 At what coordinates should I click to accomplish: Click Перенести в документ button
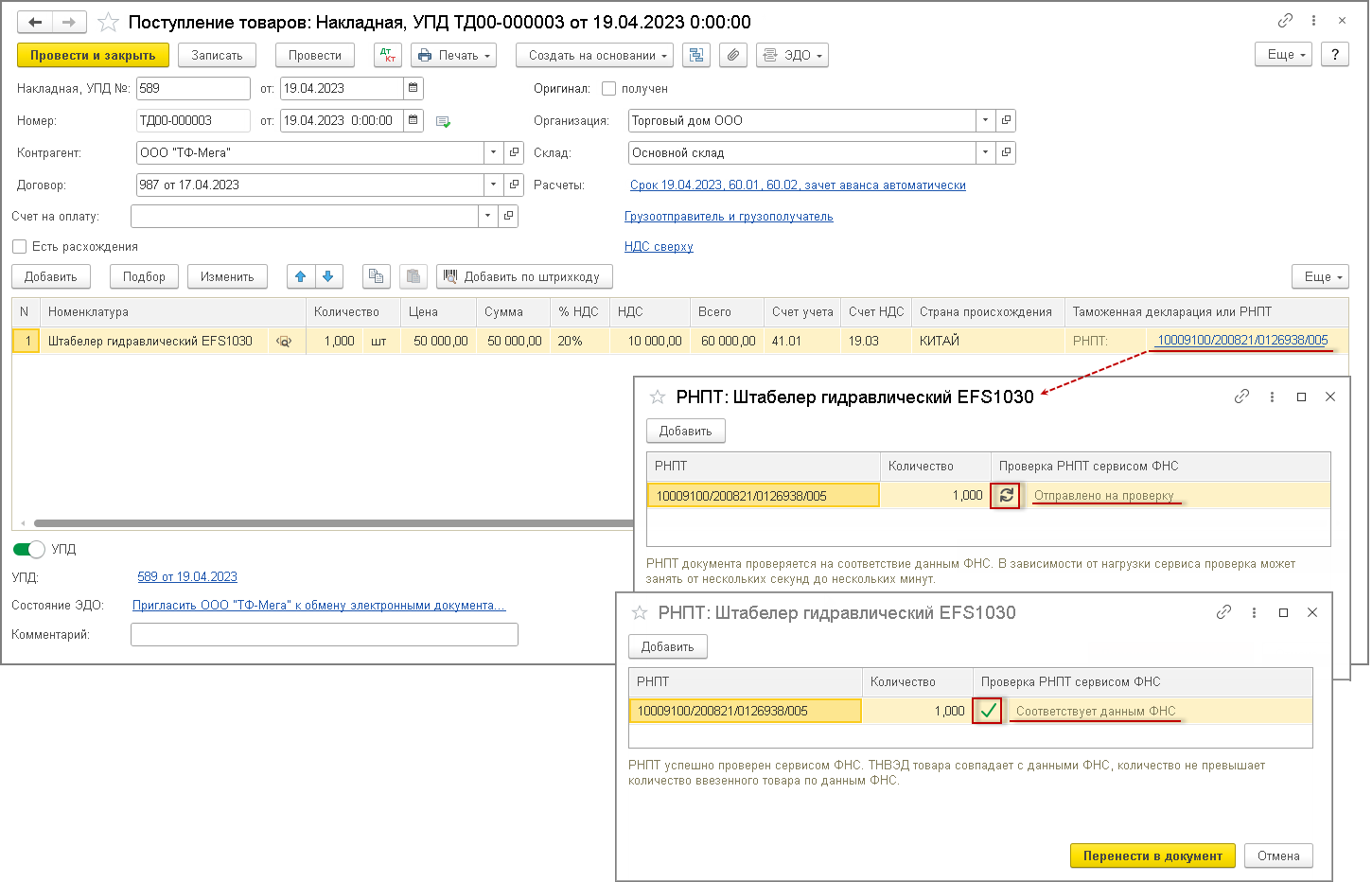coord(1152,856)
